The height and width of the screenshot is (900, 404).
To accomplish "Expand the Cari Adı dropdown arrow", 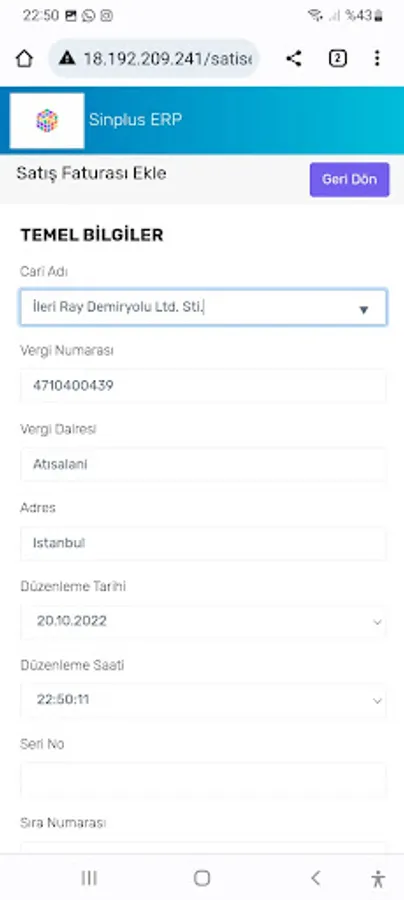I will [363, 310].
